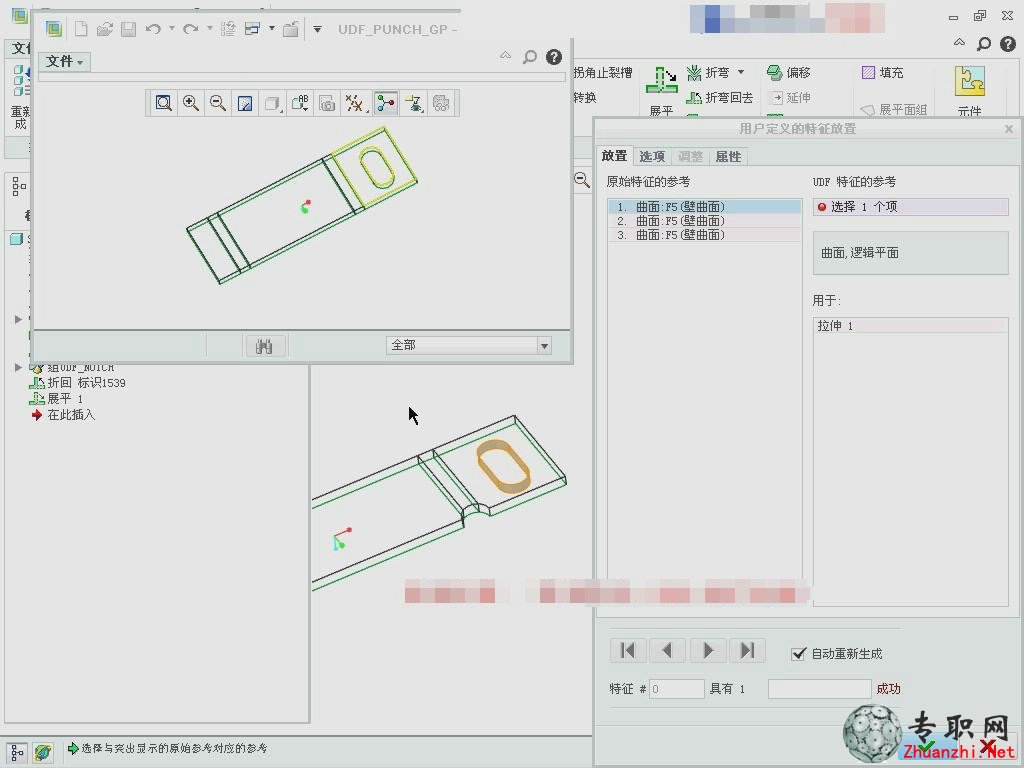Click the 延伸 extend tool
Viewport: 1024px width, 768px height.
coord(791,98)
